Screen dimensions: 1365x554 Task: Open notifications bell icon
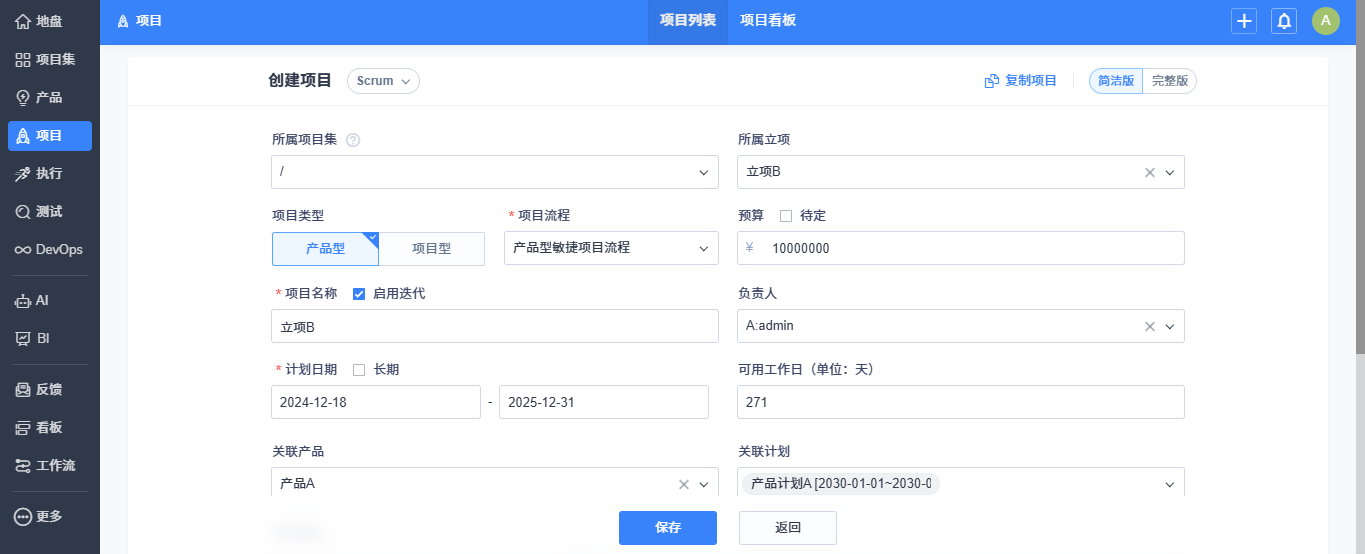(x=1284, y=21)
